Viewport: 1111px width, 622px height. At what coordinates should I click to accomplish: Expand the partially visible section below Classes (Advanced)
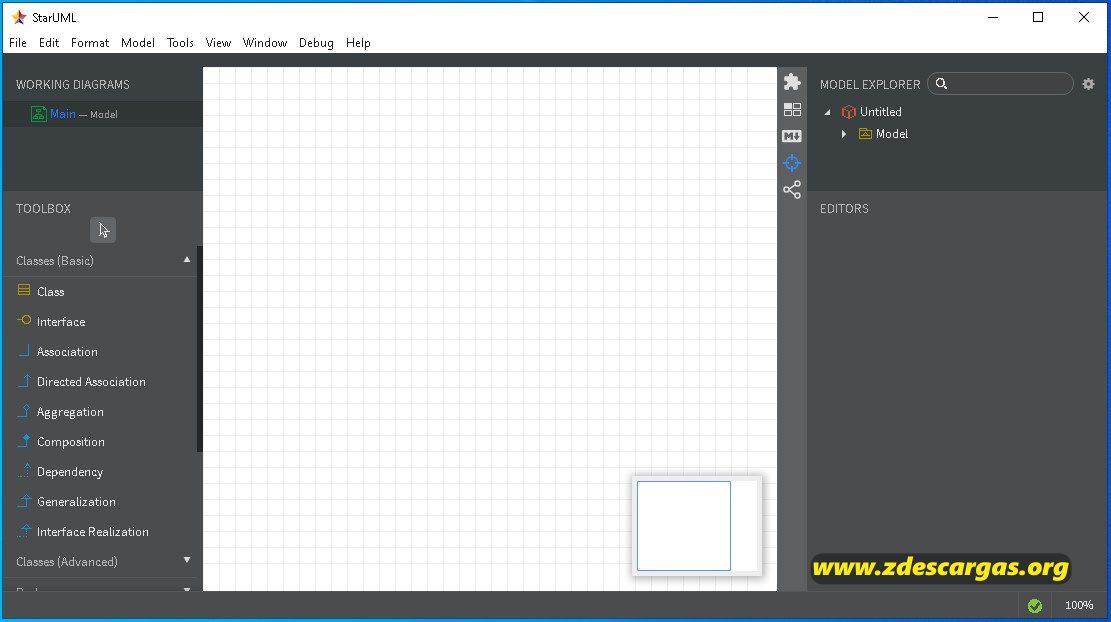tap(186, 589)
